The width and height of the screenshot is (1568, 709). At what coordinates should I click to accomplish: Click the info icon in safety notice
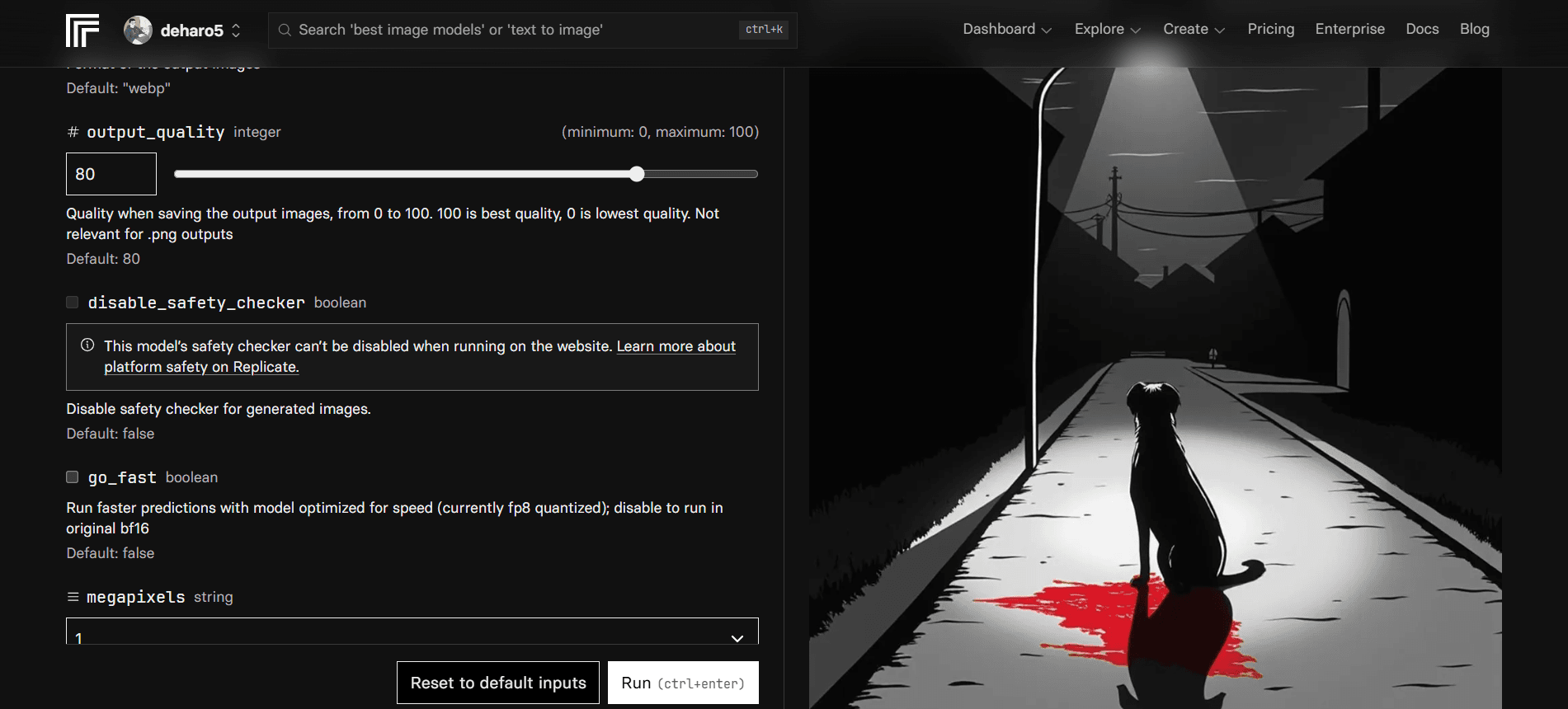click(87, 345)
